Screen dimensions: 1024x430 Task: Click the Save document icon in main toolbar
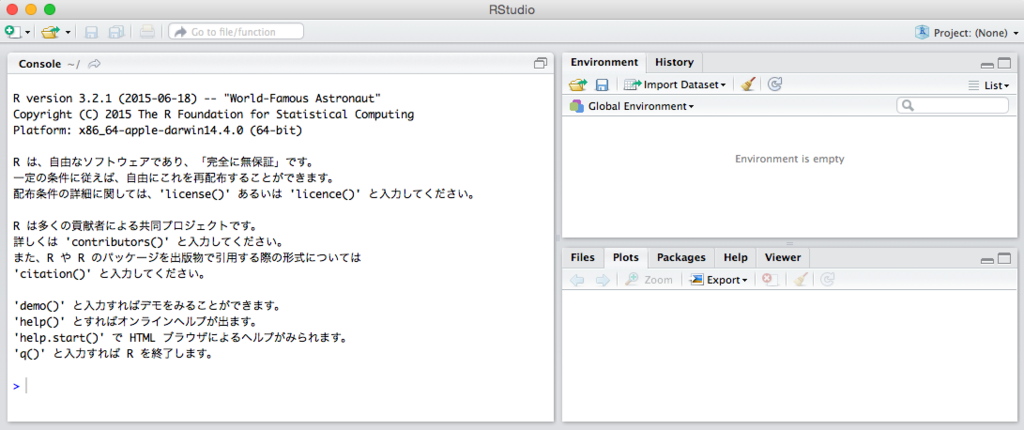tap(92, 31)
